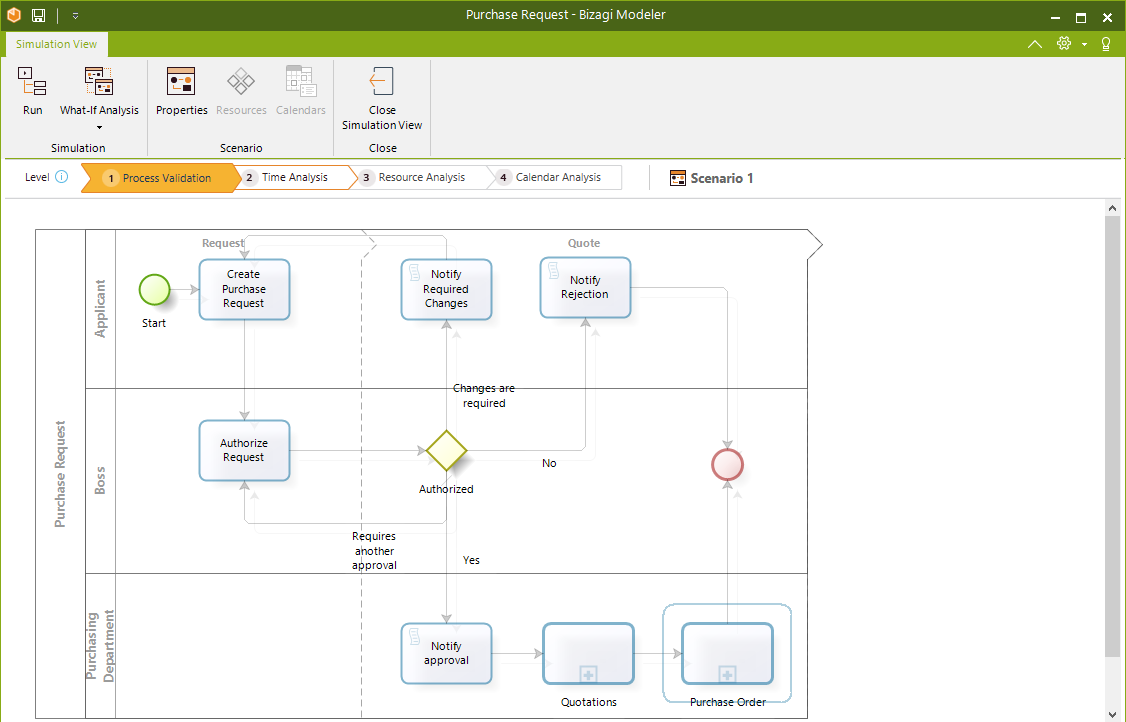Click the vertical scrollbar thumb
1126x722 pixels.
pyautogui.click(x=1112, y=436)
